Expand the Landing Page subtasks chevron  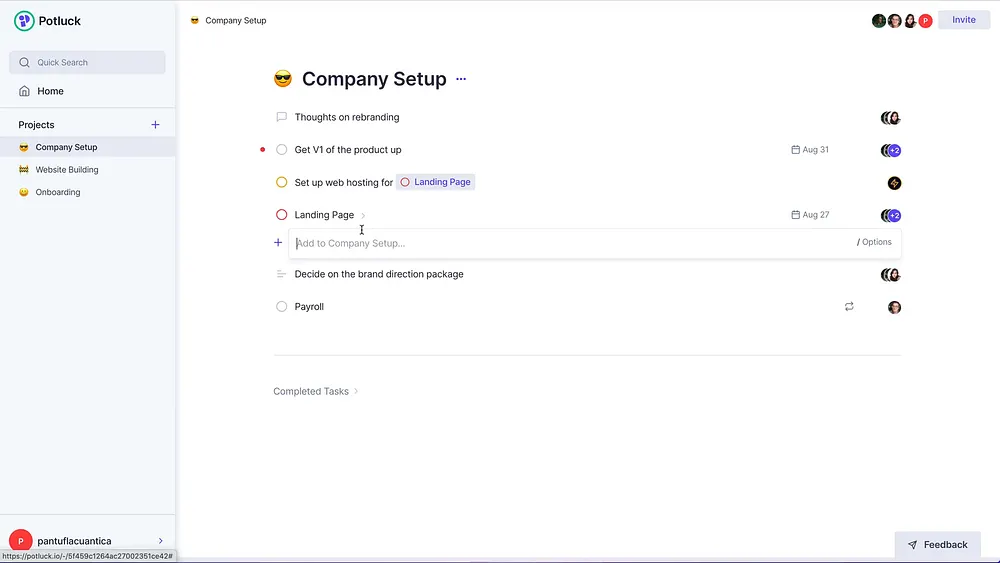(363, 215)
